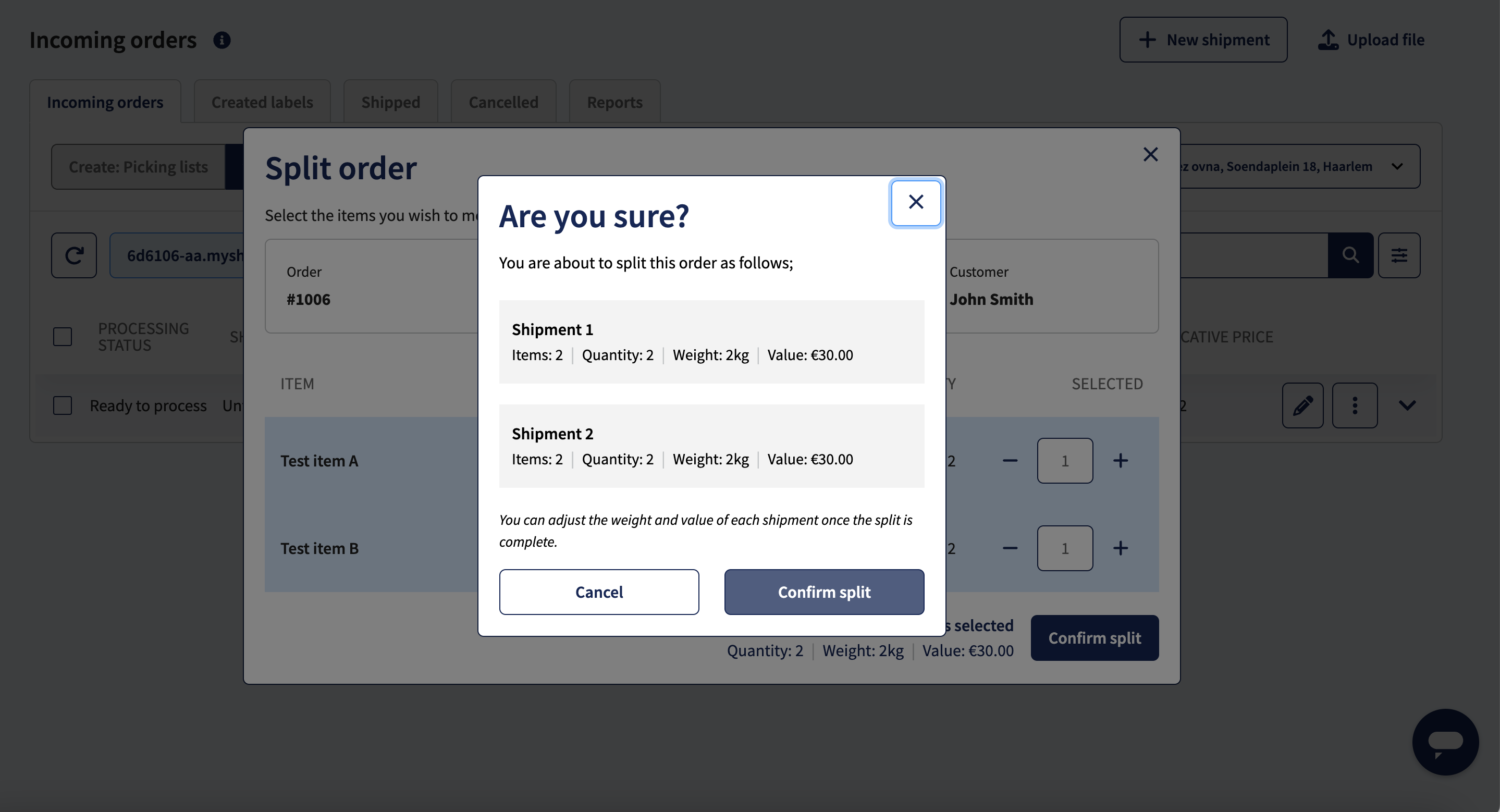Close the Split order modal

tap(1150, 154)
